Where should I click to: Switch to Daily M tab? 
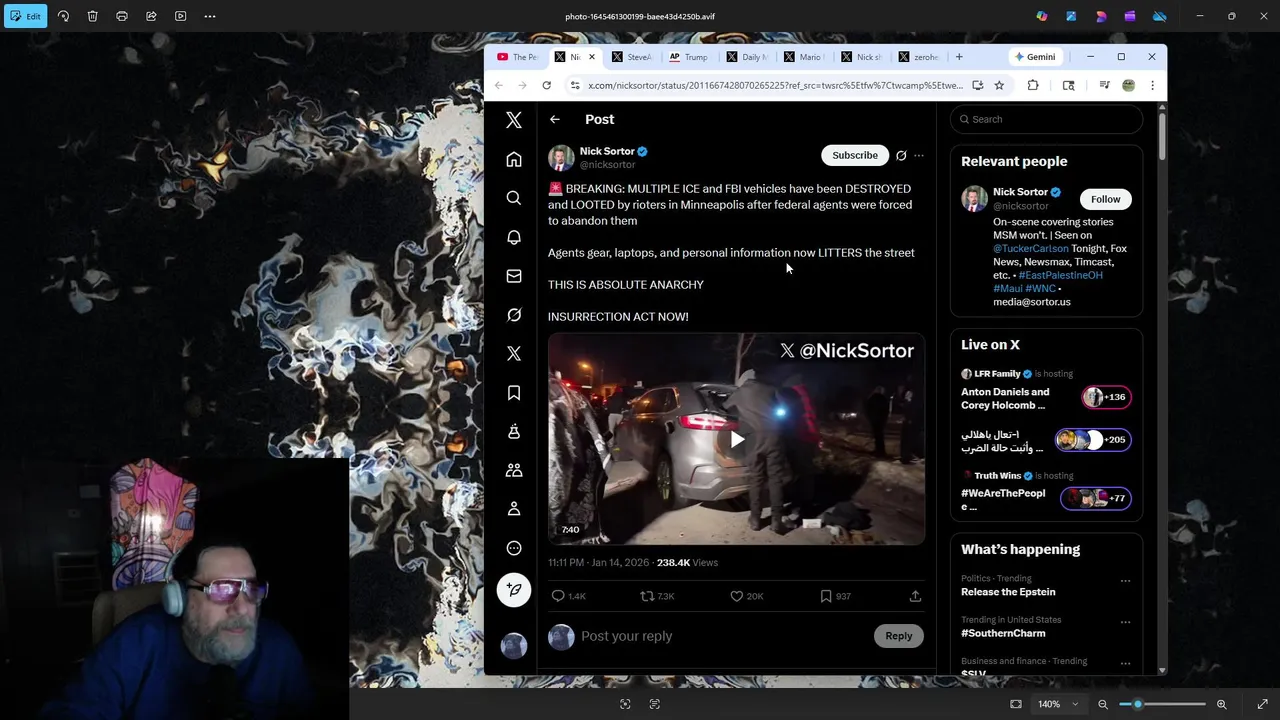[x=747, y=57]
